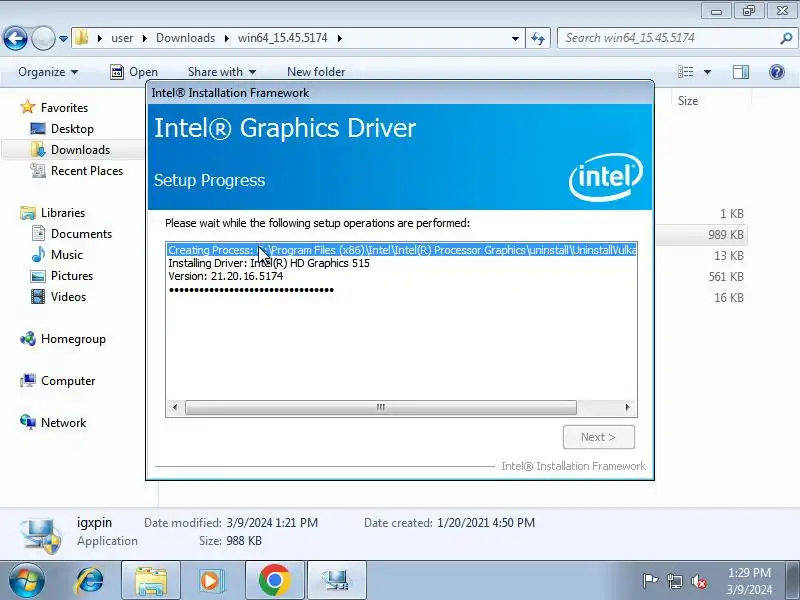Click right arrow of log scrollbar
The height and width of the screenshot is (600, 800).
pos(628,407)
